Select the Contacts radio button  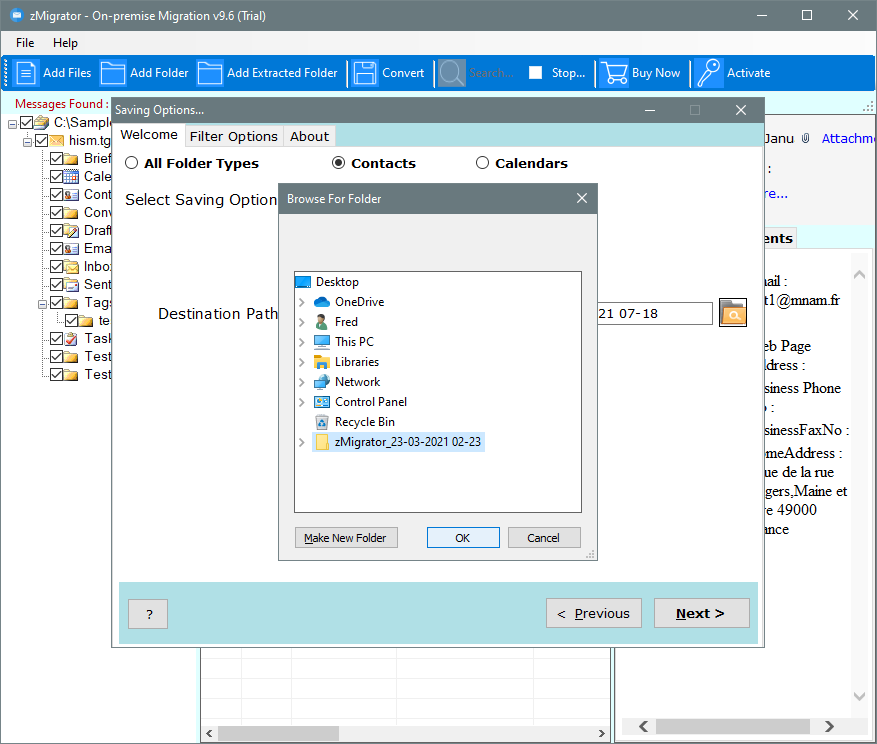338,163
